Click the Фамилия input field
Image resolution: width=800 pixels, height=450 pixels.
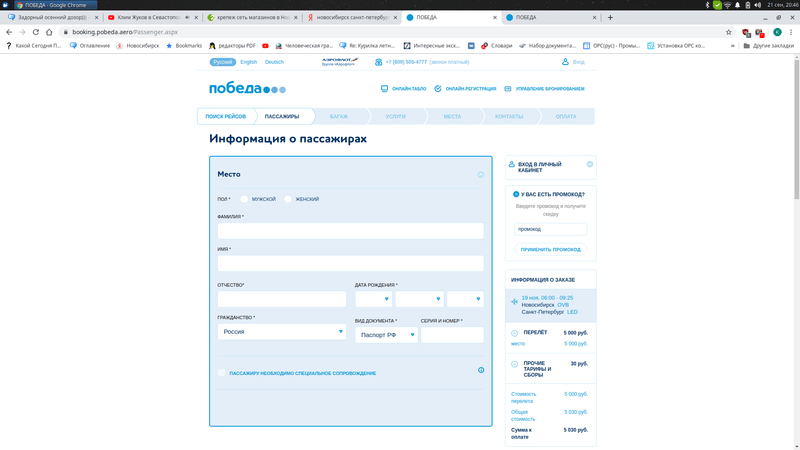pos(351,231)
